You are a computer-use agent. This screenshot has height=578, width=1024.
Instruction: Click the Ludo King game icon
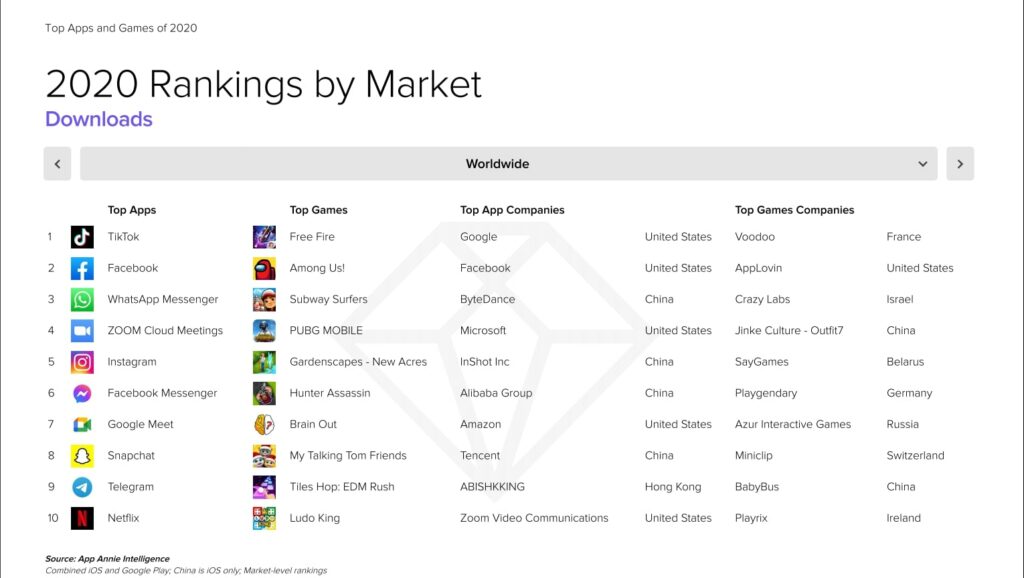coord(264,518)
